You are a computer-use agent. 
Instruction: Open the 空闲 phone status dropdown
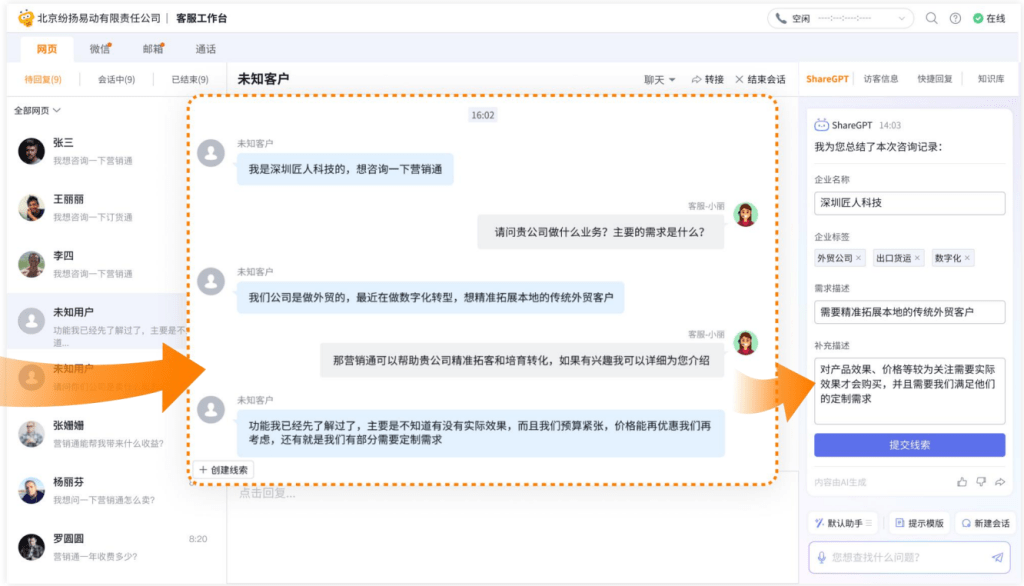point(840,18)
